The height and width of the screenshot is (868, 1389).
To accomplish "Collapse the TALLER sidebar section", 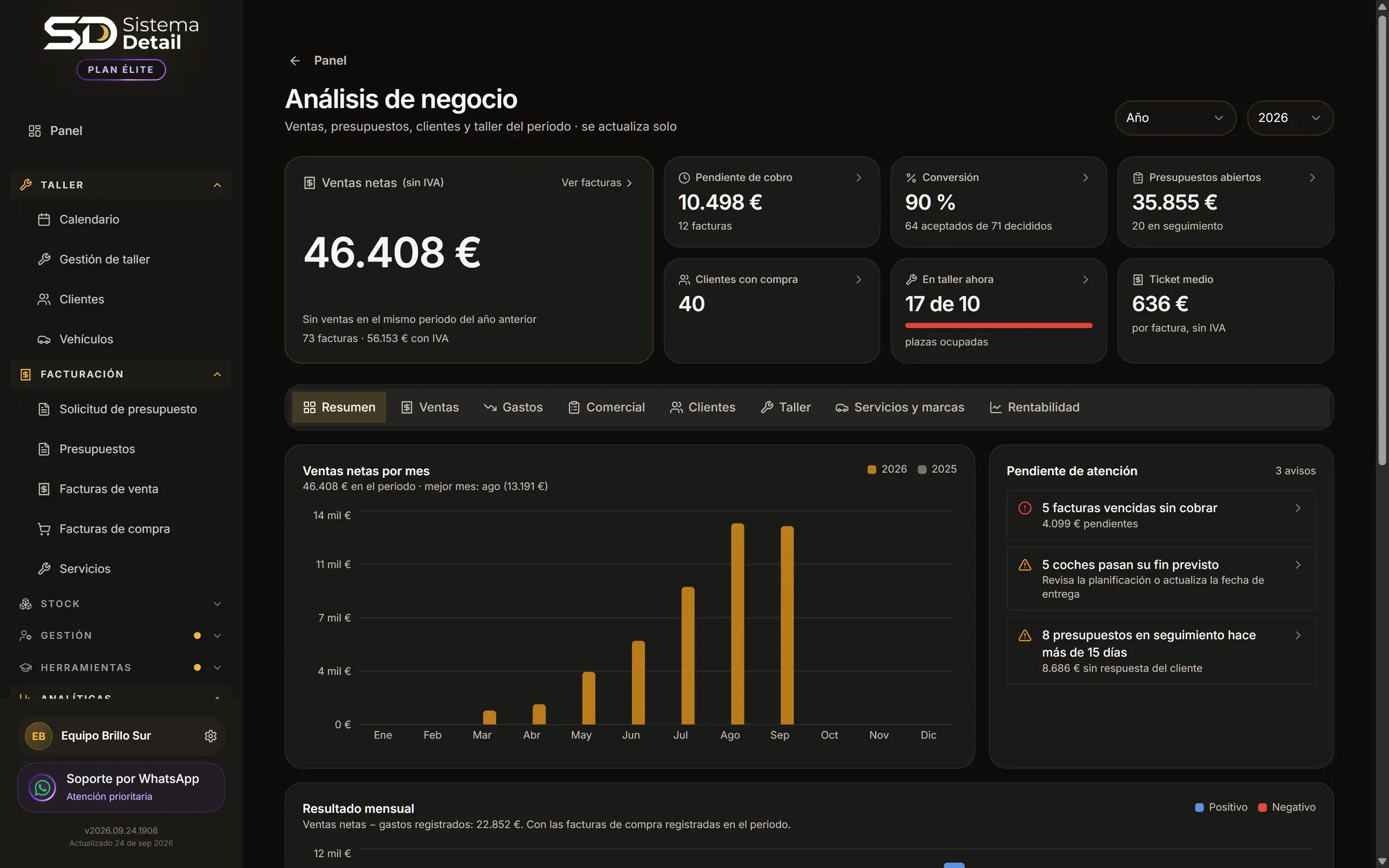I will pos(122,185).
